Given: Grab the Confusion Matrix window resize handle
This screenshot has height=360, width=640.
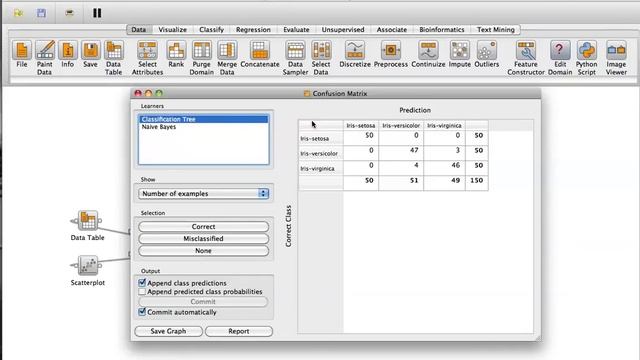Looking at the screenshot, I should 538,338.
